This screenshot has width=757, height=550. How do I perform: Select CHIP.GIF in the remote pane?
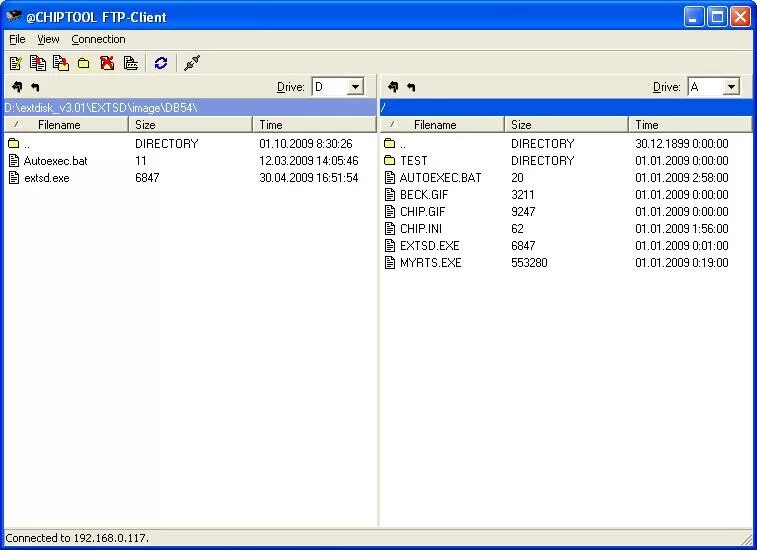422,212
